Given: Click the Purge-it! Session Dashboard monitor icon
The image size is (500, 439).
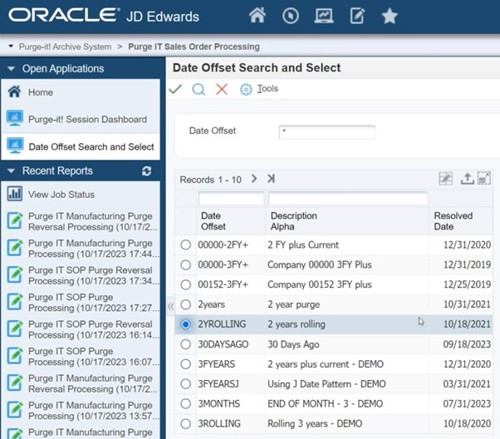Looking at the screenshot, I should 15,118.
